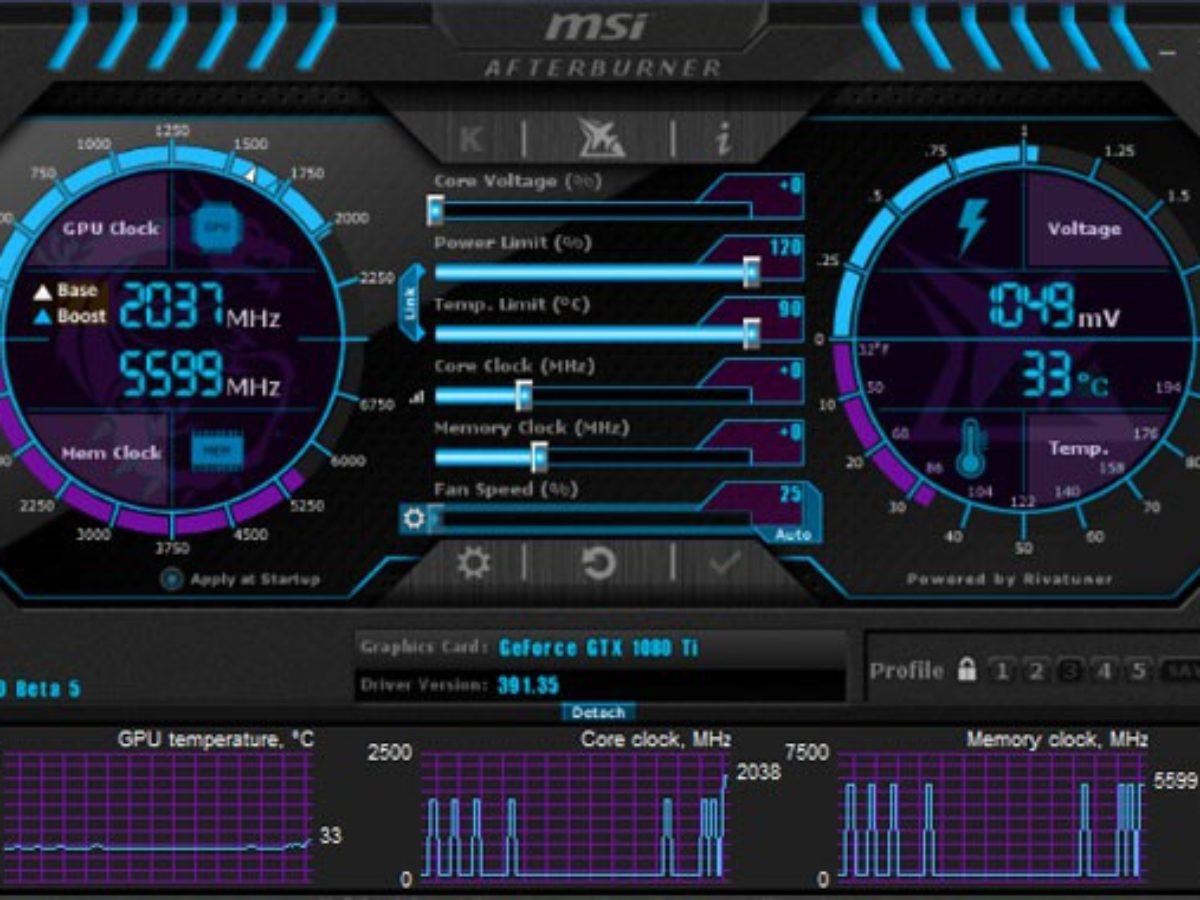Viewport: 1200px width, 900px height.
Task: Click the lightning bolt voltage icon
Action: [x=972, y=227]
